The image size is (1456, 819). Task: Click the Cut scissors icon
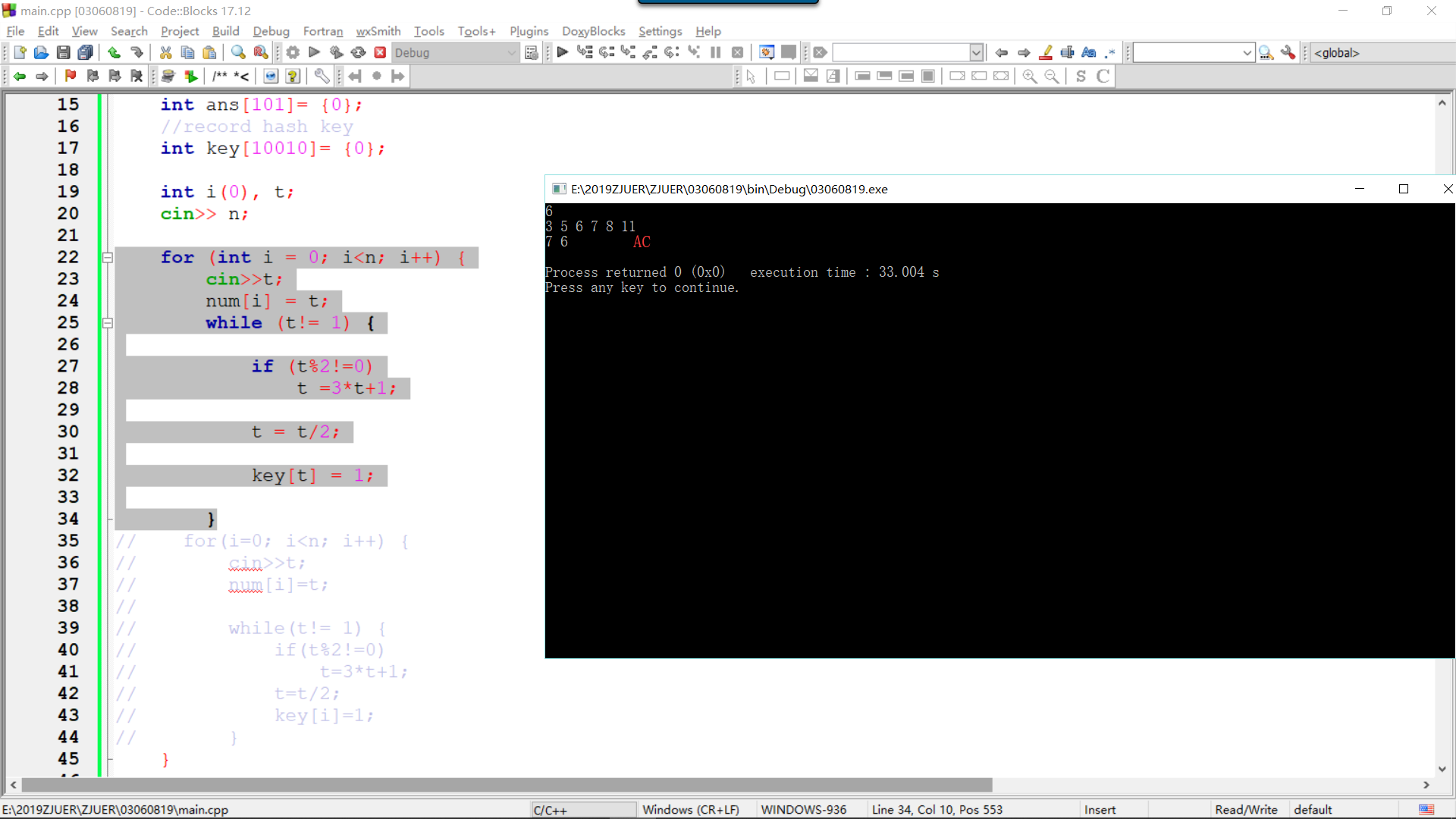point(165,52)
